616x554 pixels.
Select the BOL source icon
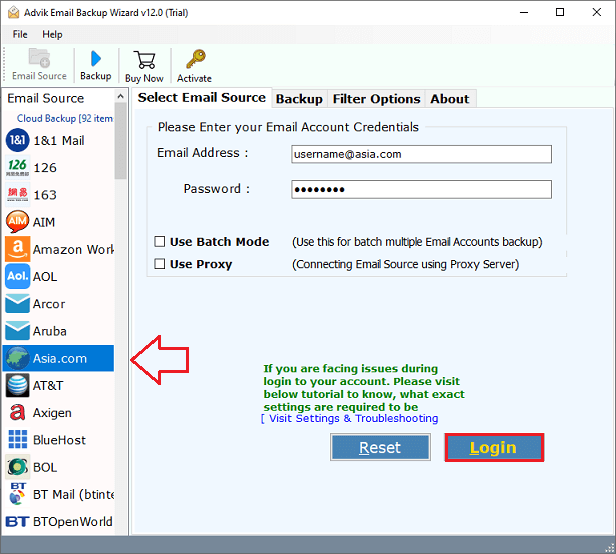click(17, 467)
